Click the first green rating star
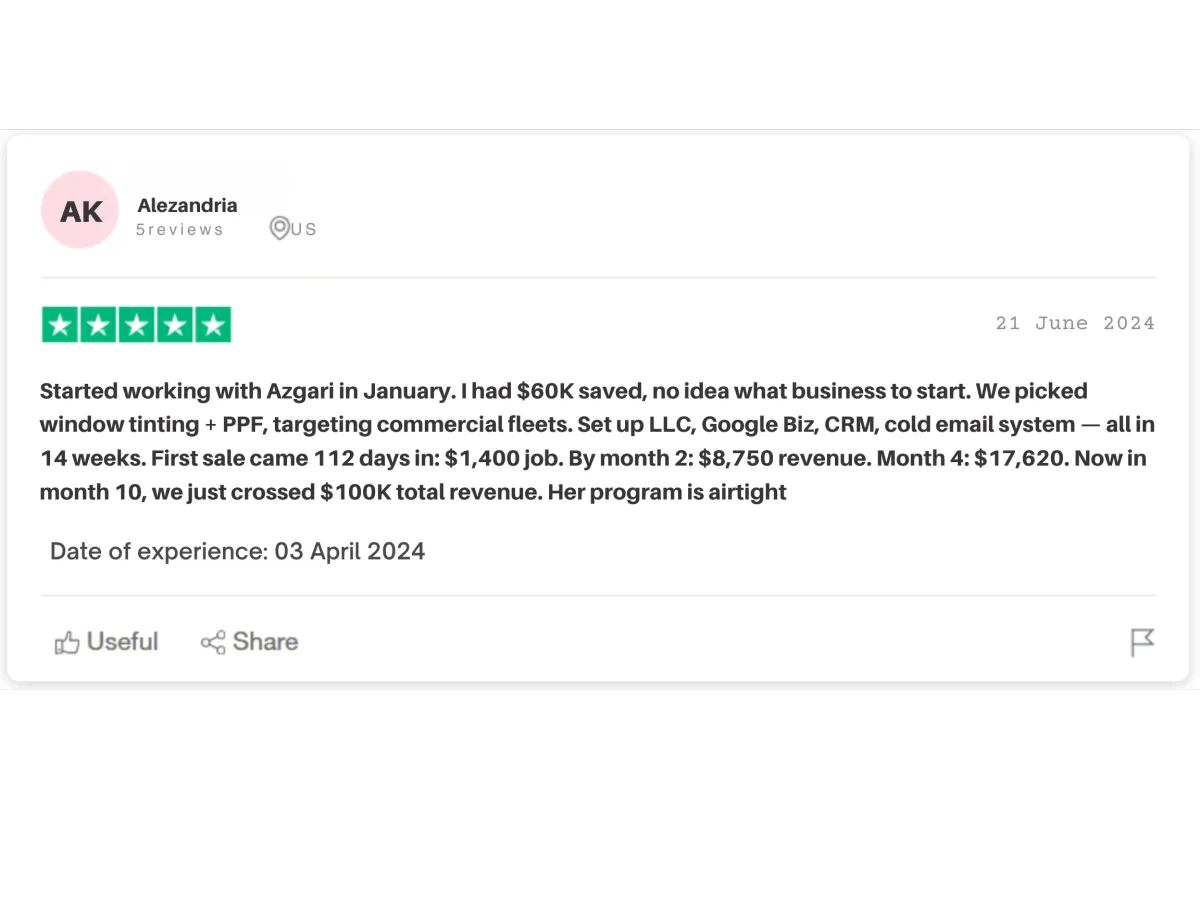 [x=60, y=325]
